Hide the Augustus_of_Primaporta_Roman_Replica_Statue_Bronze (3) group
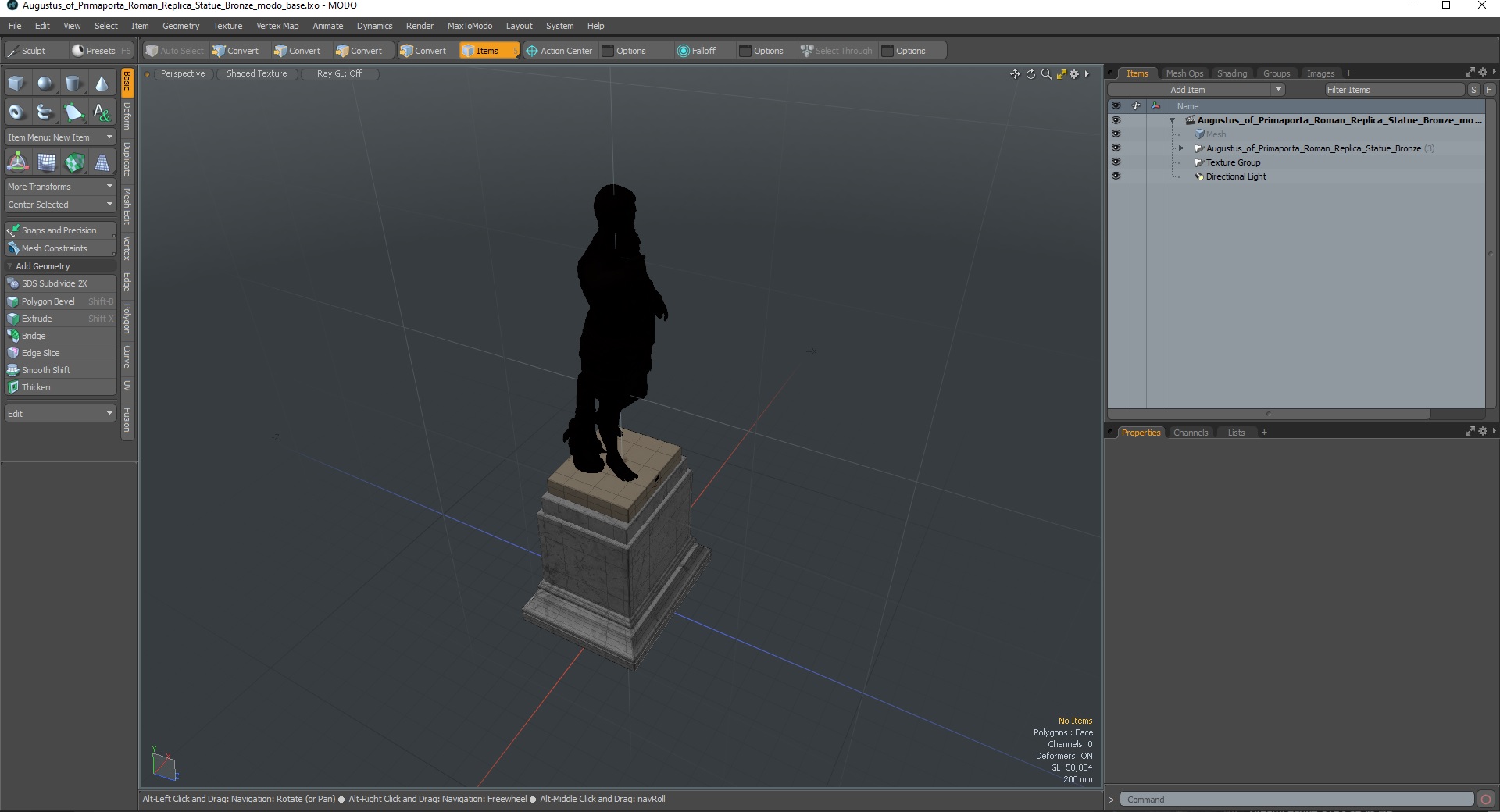1500x812 pixels. [1116, 148]
